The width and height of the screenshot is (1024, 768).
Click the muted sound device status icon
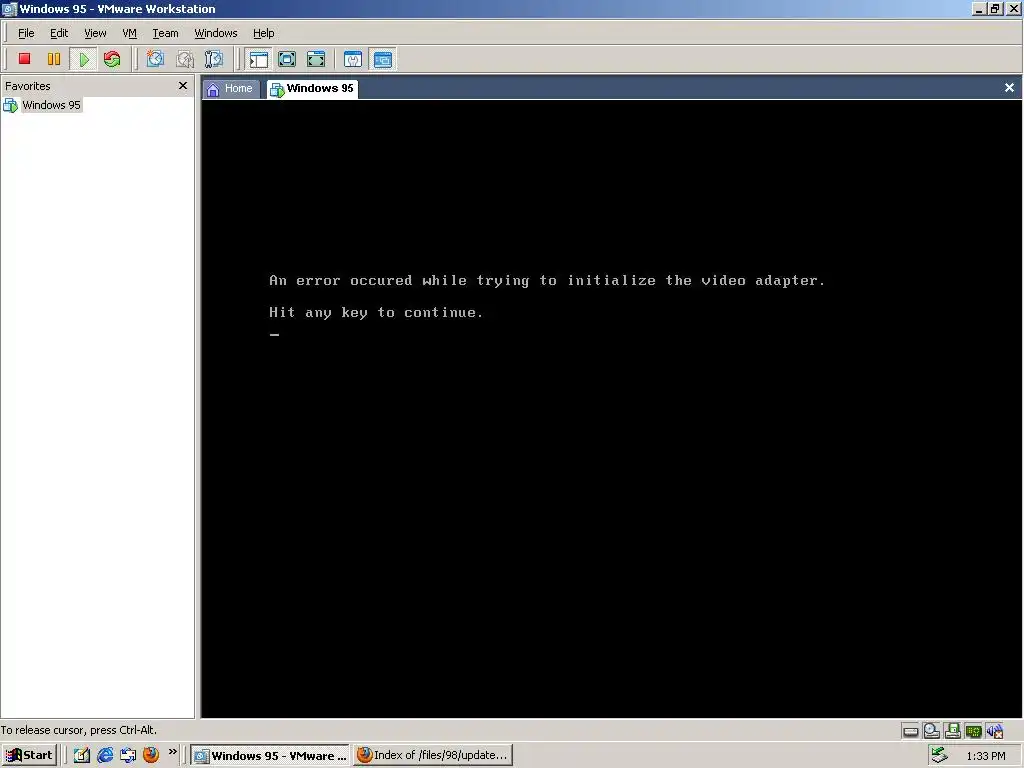(x=995, y=731)
